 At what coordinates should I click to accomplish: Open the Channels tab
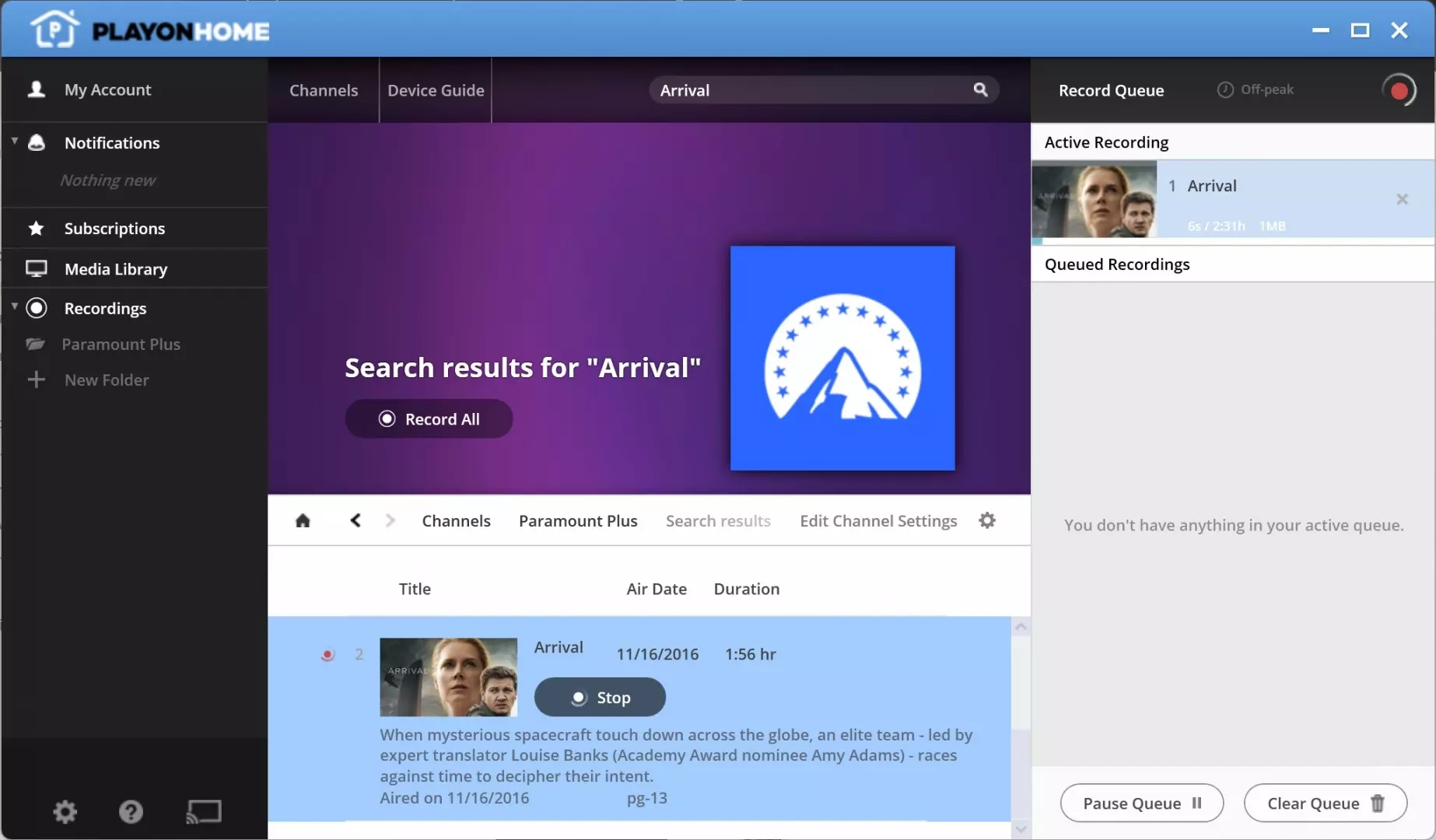(x=324, y=90)
